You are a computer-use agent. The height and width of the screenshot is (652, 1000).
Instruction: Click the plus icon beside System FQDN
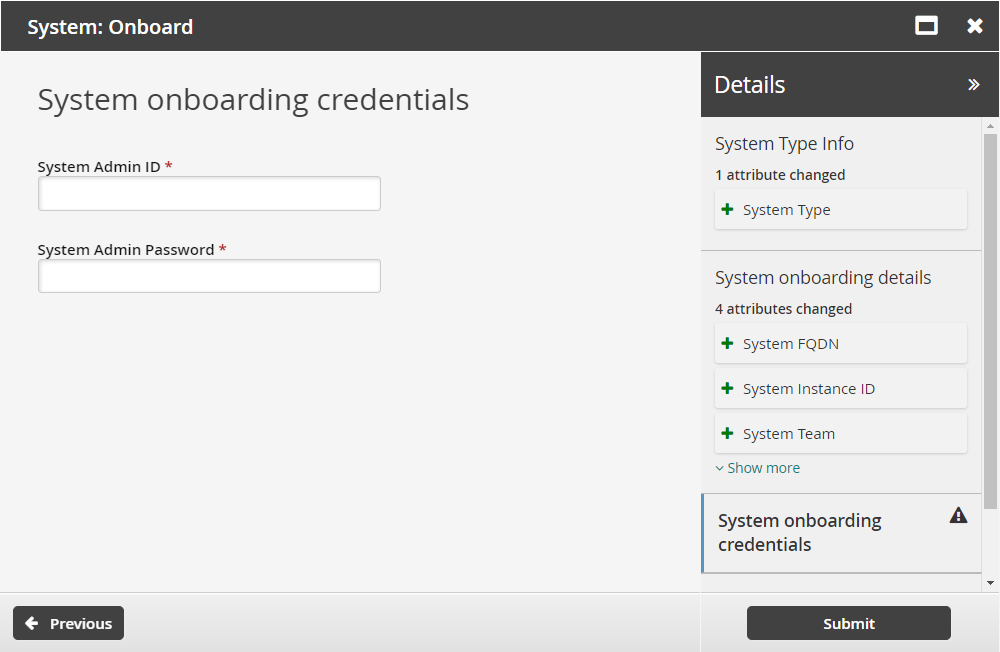click(x=728, y=344)
